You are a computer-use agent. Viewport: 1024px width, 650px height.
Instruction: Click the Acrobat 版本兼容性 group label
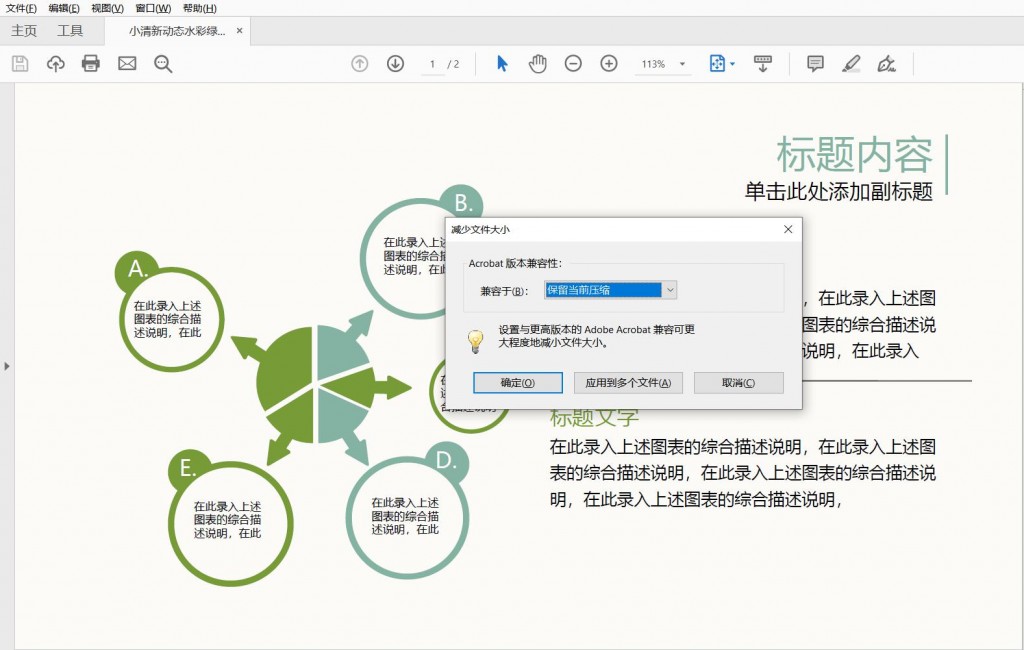[x=515, y=263]
